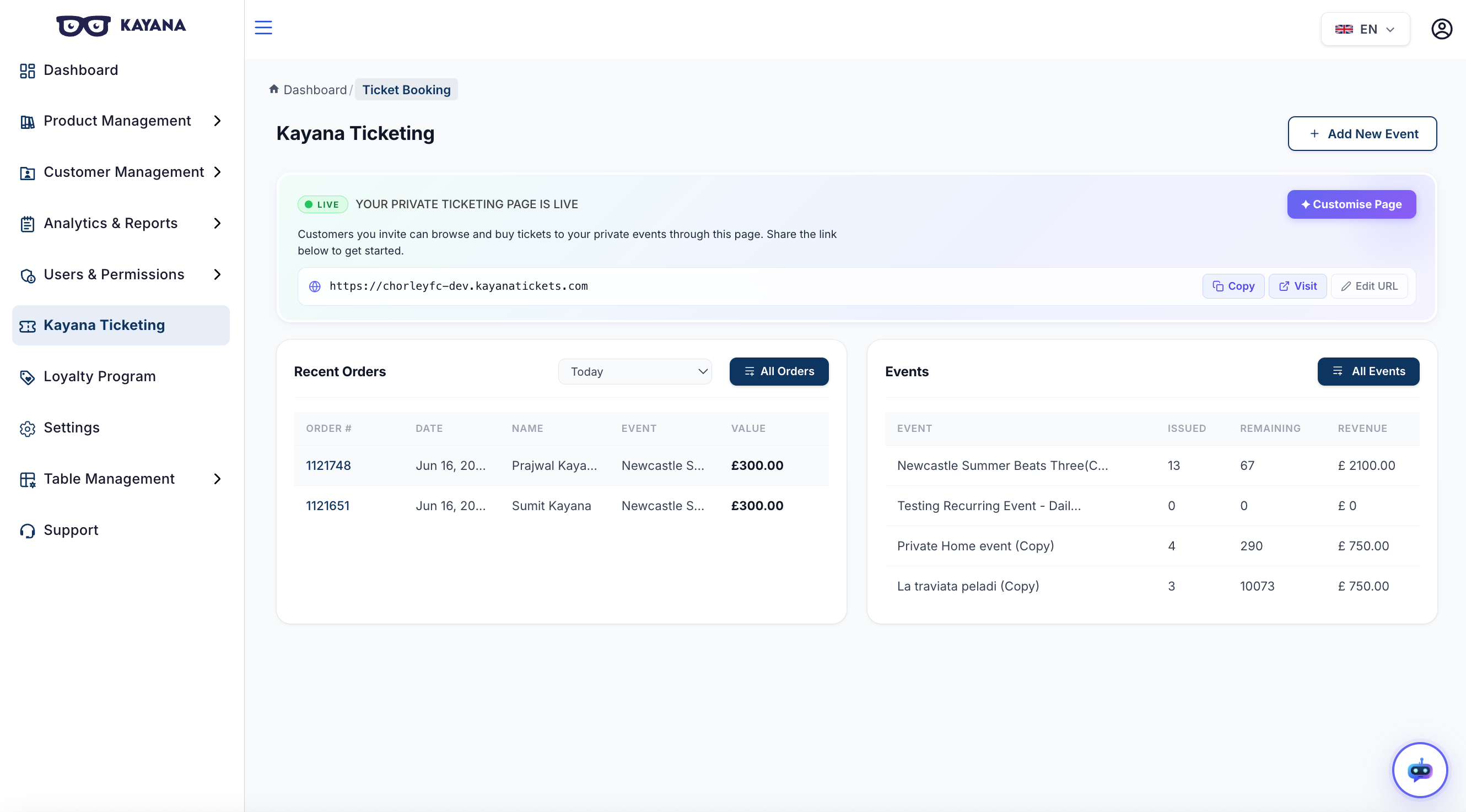Viewport: 1466px width, 812px height.
Task: Toggle the hamburger sidebar menu icon
Action: pyautogui.click(x=263, y=28)
